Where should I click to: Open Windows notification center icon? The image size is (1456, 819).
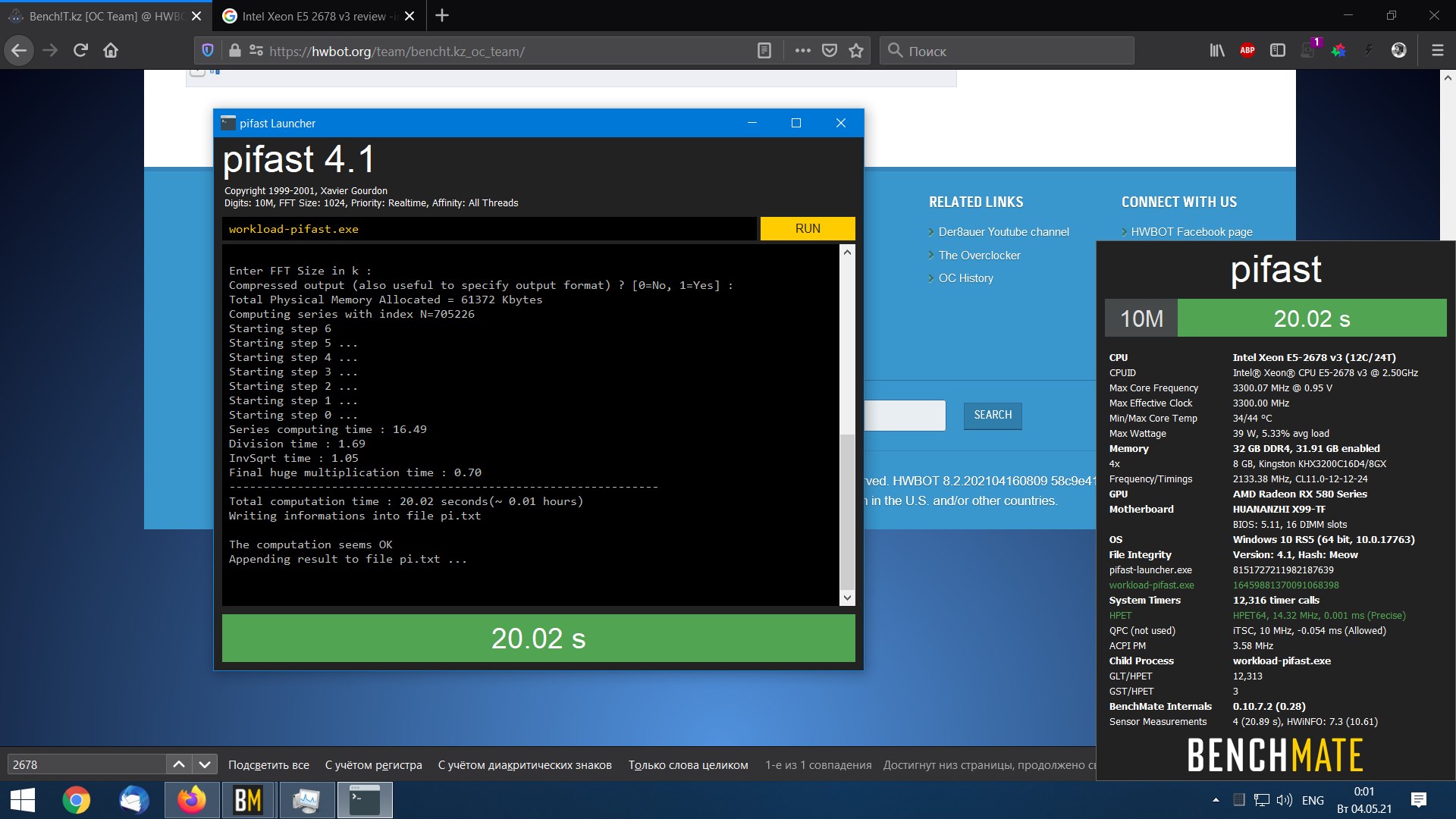click(x=1419, y=800)
